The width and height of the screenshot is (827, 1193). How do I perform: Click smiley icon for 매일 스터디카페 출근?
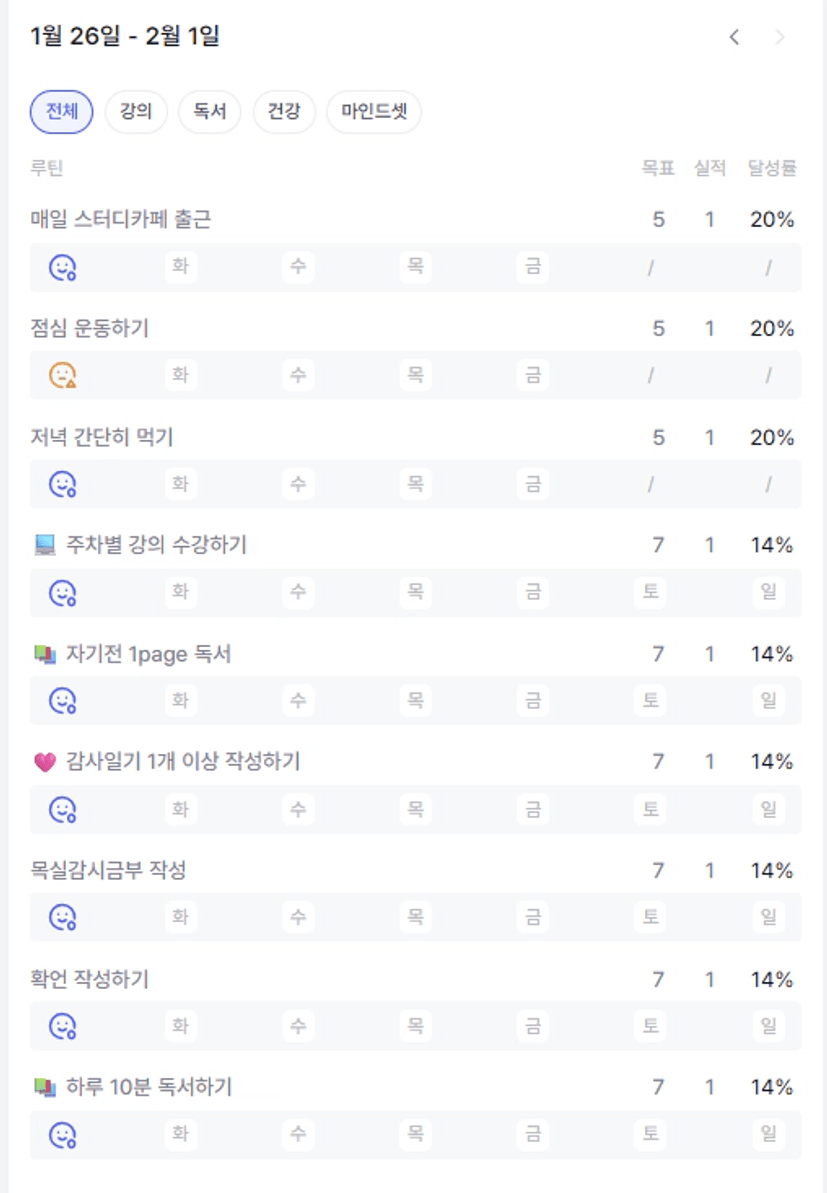click(x=63, y=267)
